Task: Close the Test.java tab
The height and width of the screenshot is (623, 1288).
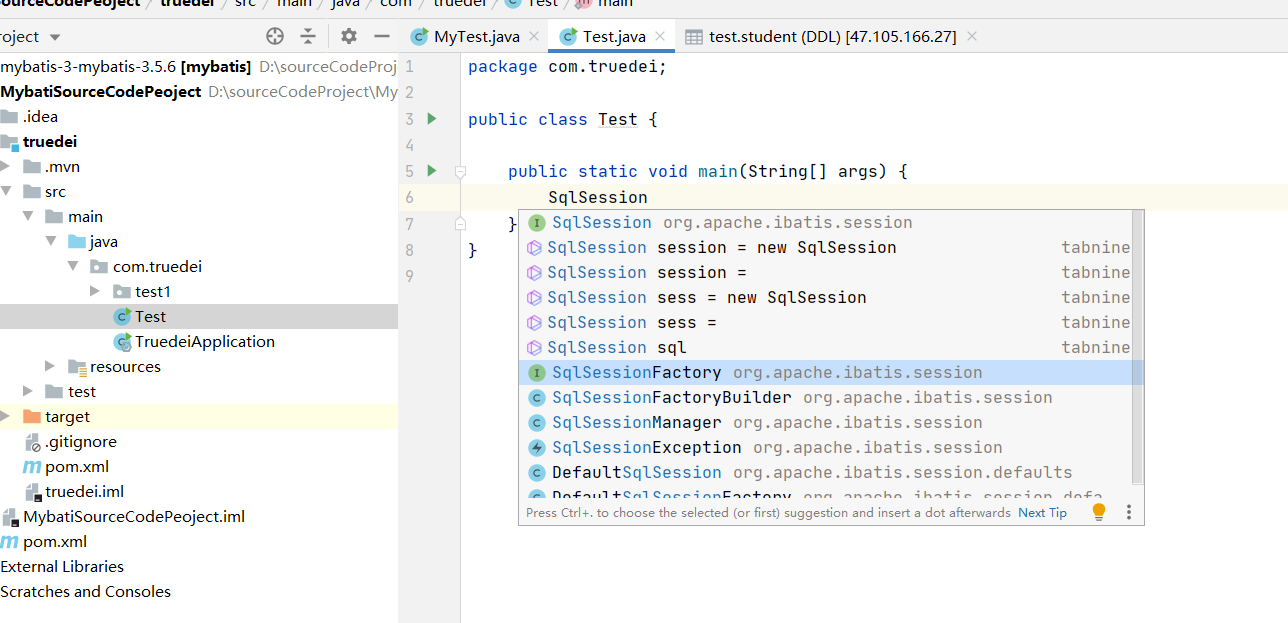Action: point(660,37)
